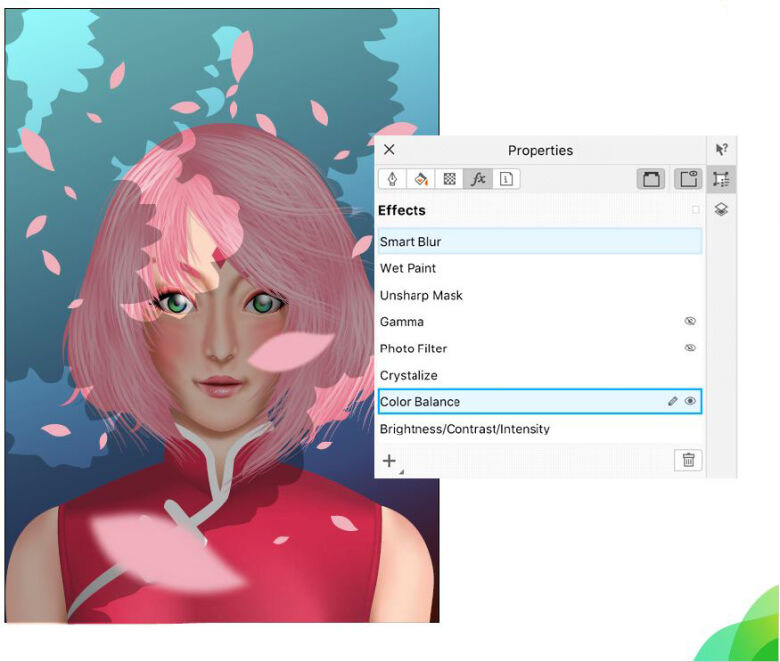Click the scroll mode panel icon
This screenshot has width=780, height=662.
(x=652, y=180)
